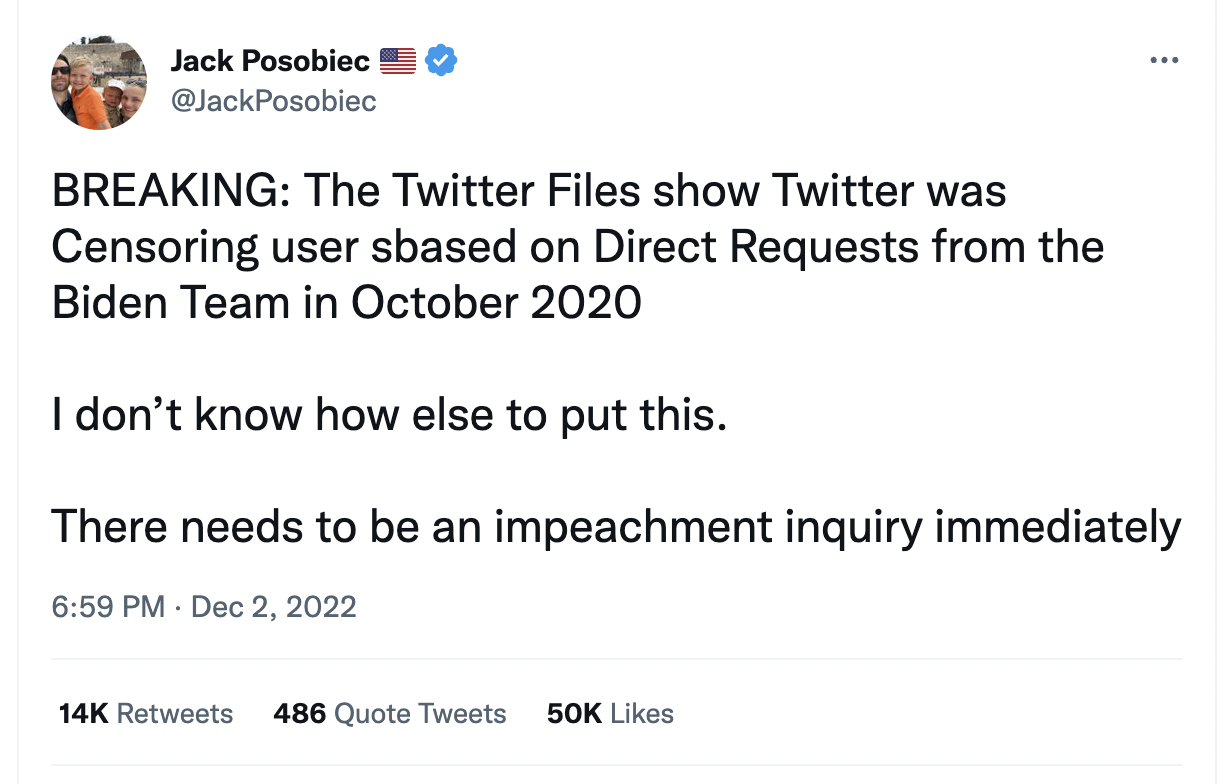This screenshot has height=784, width=1220.
Task: Click the blue verified checkmark badge
Action: [441, 61]
